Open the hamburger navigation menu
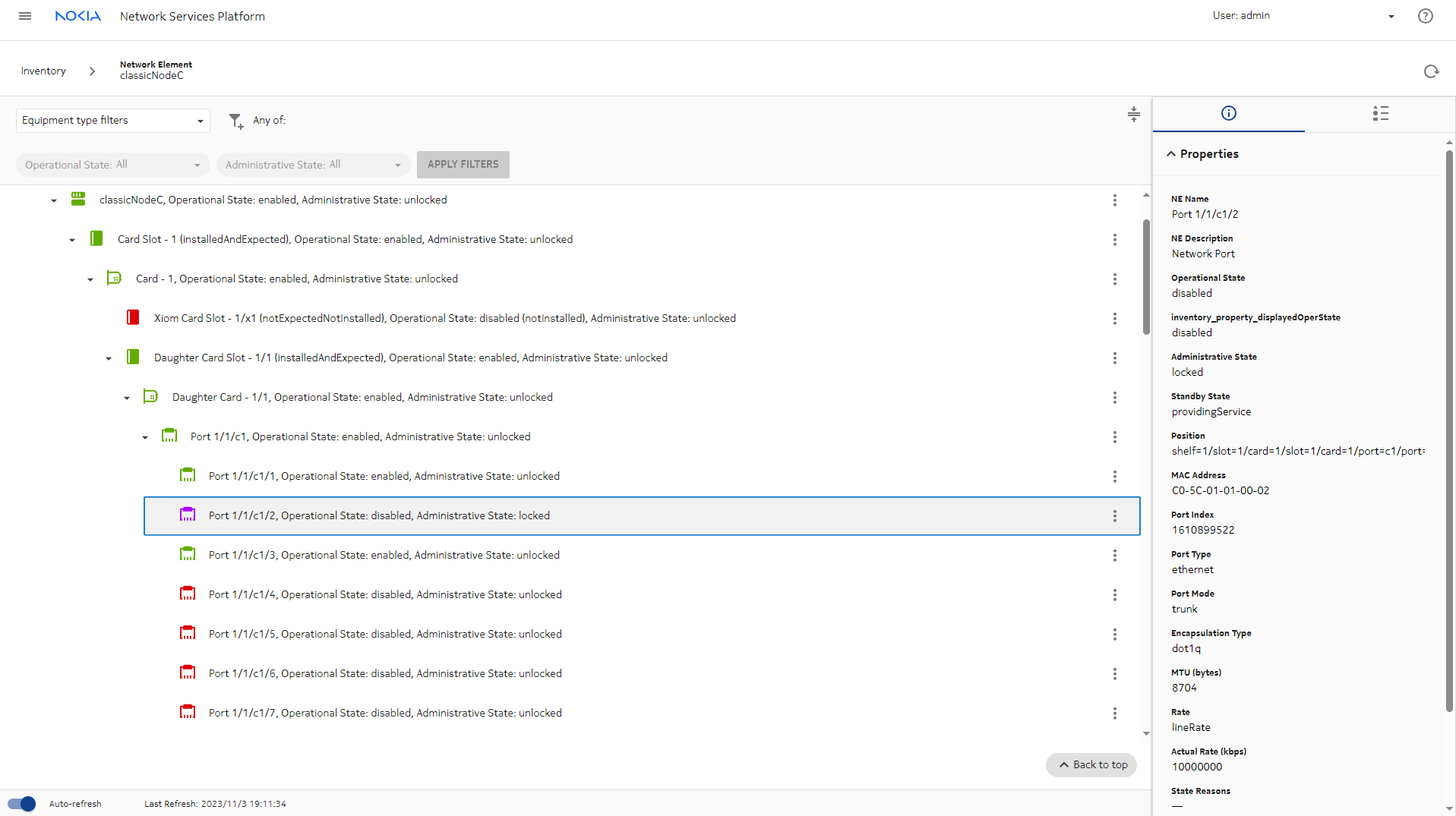The height and width of the screenshot is (816, 1456). (25, 16)
